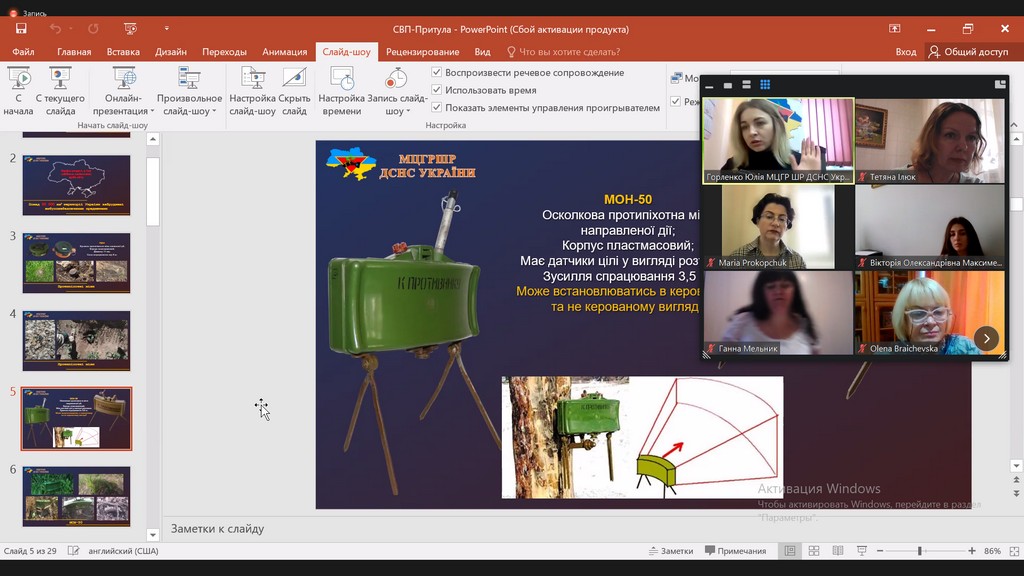Open Rehearse Timings (Настройка времени)
Viewport: 1024px width, 576px height.
pyautogui.click(x=341, y=80)
